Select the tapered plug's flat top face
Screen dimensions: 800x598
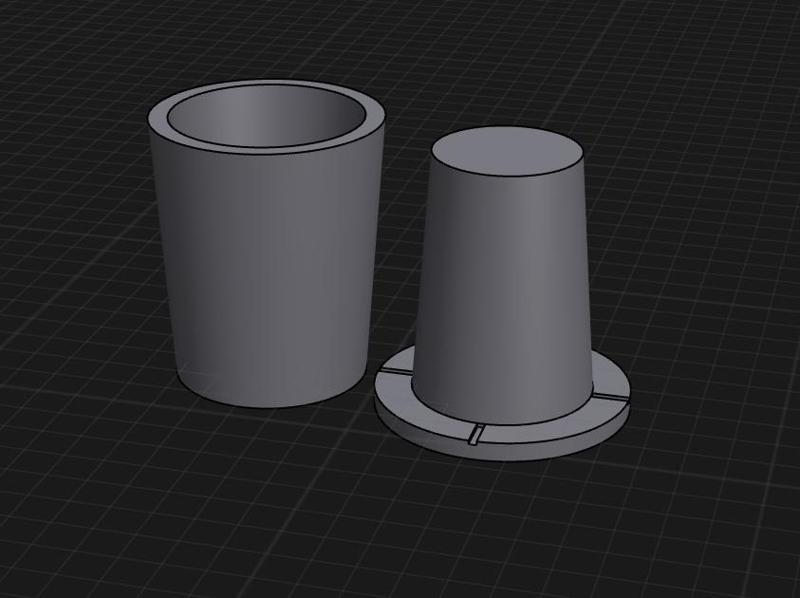tap(507, 151)
